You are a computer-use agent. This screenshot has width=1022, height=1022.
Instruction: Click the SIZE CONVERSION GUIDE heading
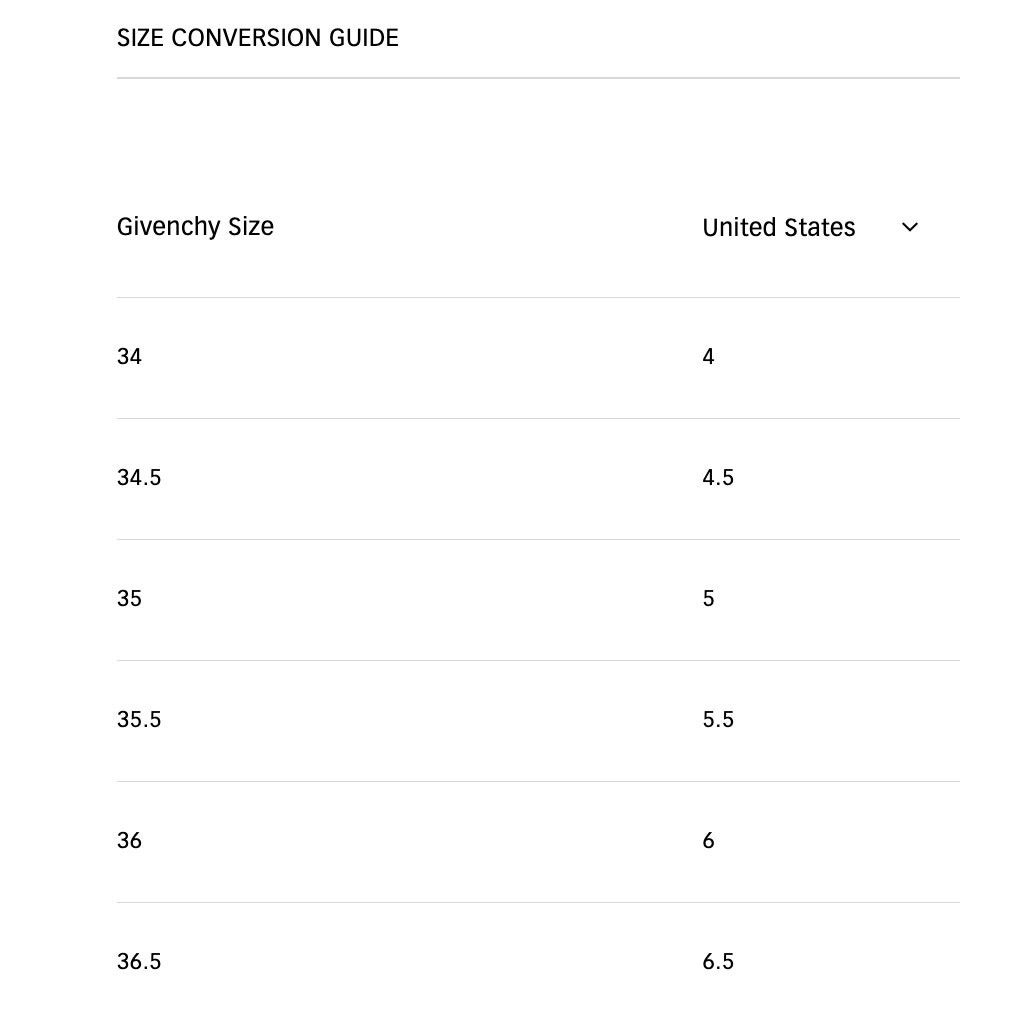pyautogui.click(x=257, y=38)
